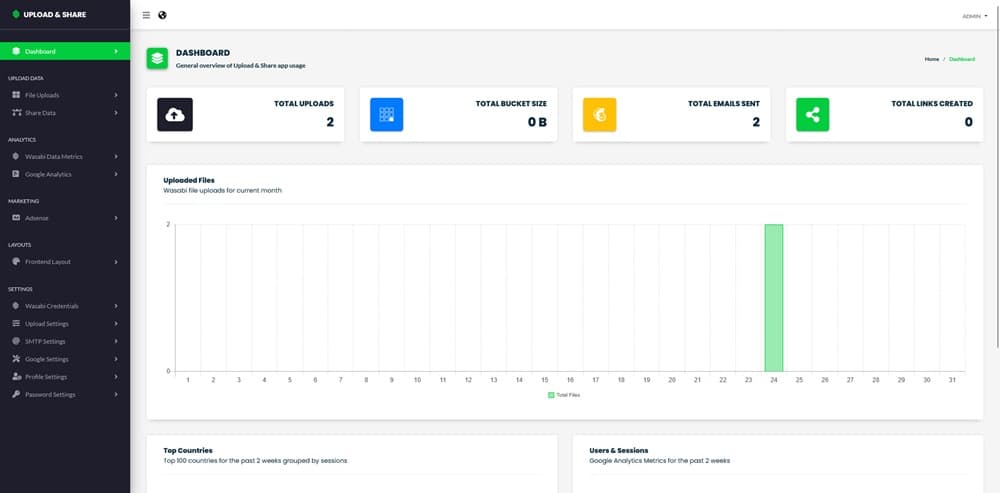Image resolution: width=1000 pixels, height=493 pixels.
Task: Click the Total Bucket Size blue icon
Action: tap(386, 115)
